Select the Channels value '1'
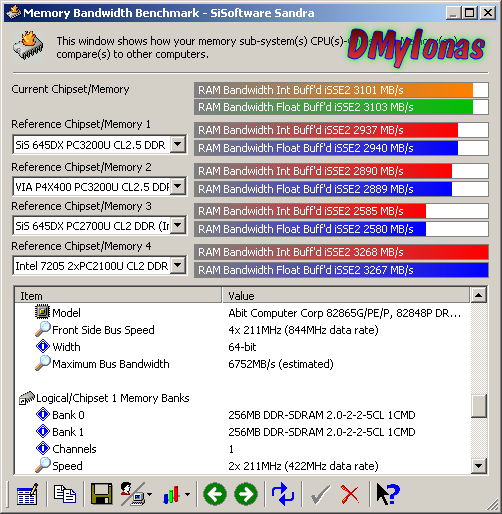This screenshot has height=514, width=502. tap(231, 449)
